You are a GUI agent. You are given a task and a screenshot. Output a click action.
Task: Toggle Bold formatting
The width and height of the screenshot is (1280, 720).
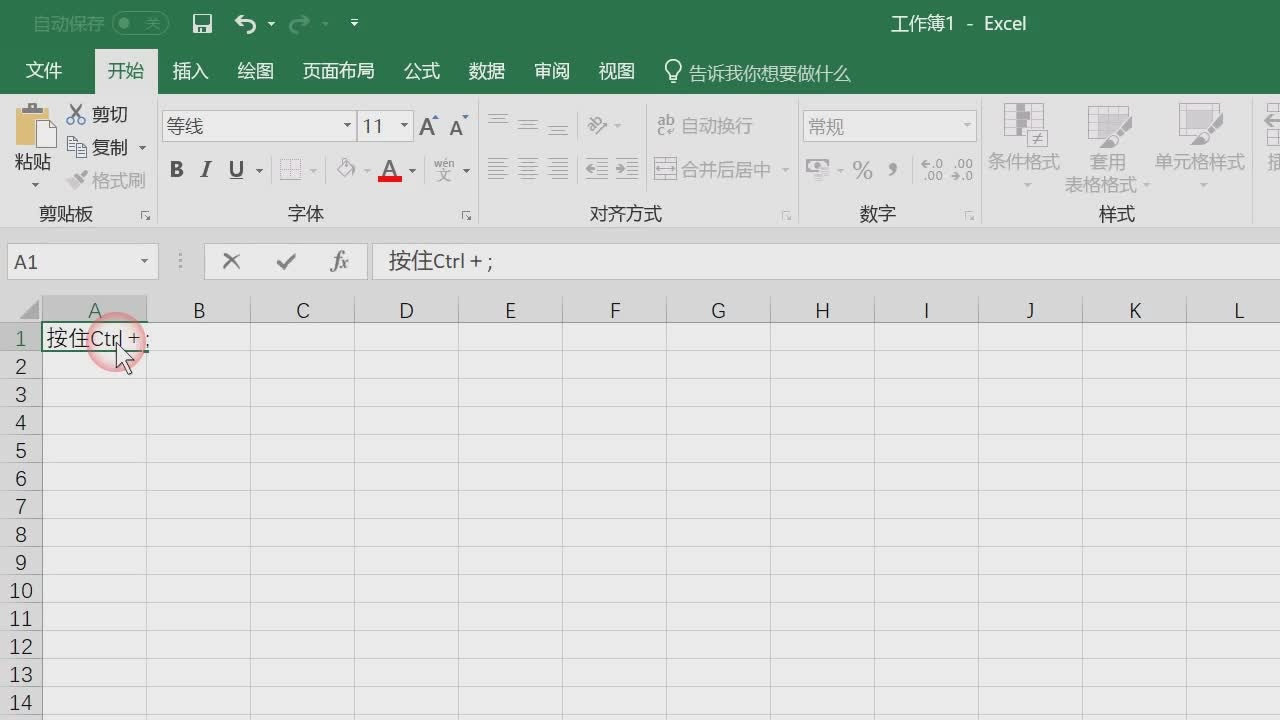click(x=176, y=170)
